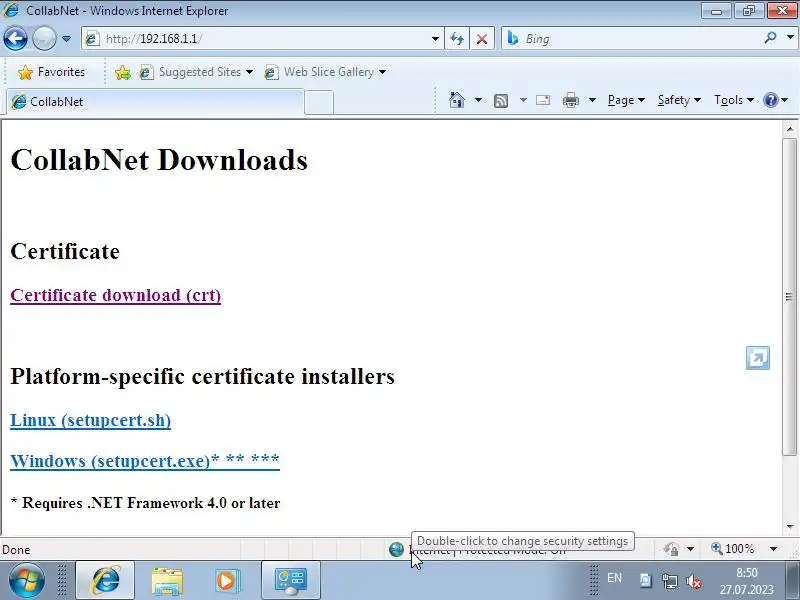Click the vertical scrollbar up arrow
This screenshot has height=600, width=800.
coord(790,129)
